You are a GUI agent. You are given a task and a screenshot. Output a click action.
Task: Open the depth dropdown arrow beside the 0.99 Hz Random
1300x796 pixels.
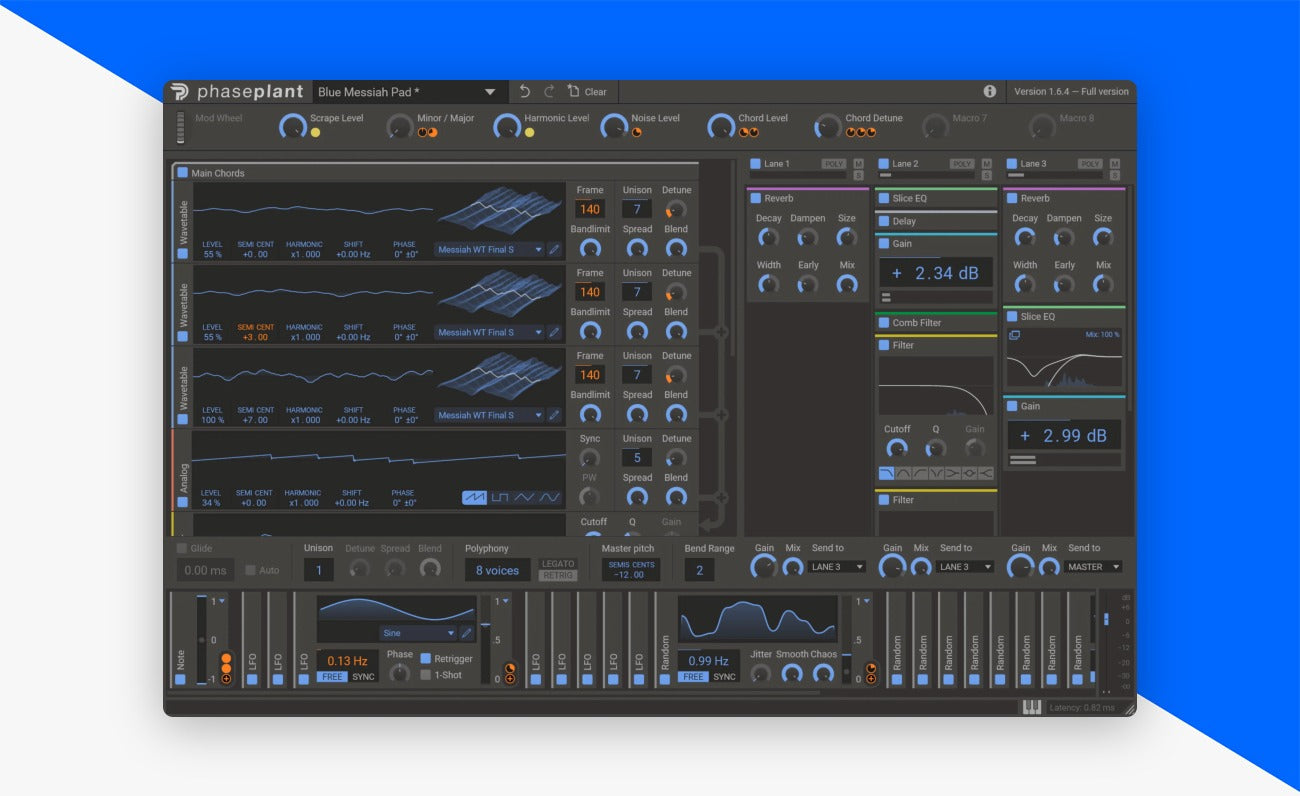[866, 601]
